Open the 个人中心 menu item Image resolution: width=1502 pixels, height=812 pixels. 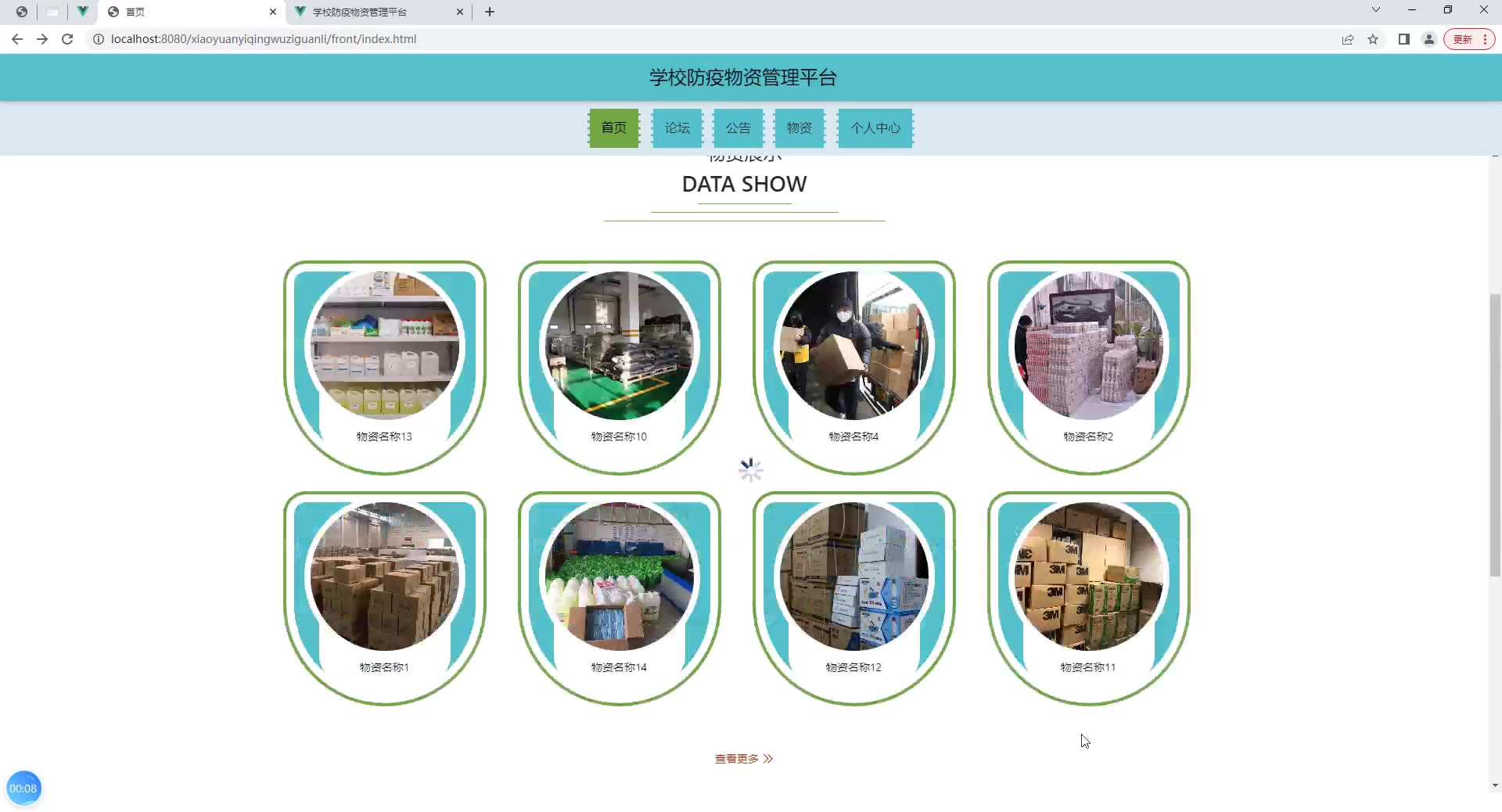pyautogui.click(x=875, y=128)
